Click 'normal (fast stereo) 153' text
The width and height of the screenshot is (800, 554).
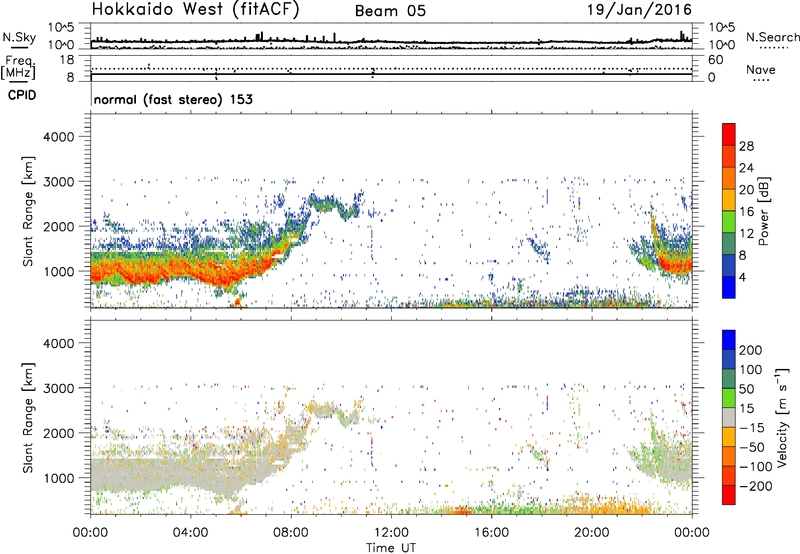pos(173,99)
